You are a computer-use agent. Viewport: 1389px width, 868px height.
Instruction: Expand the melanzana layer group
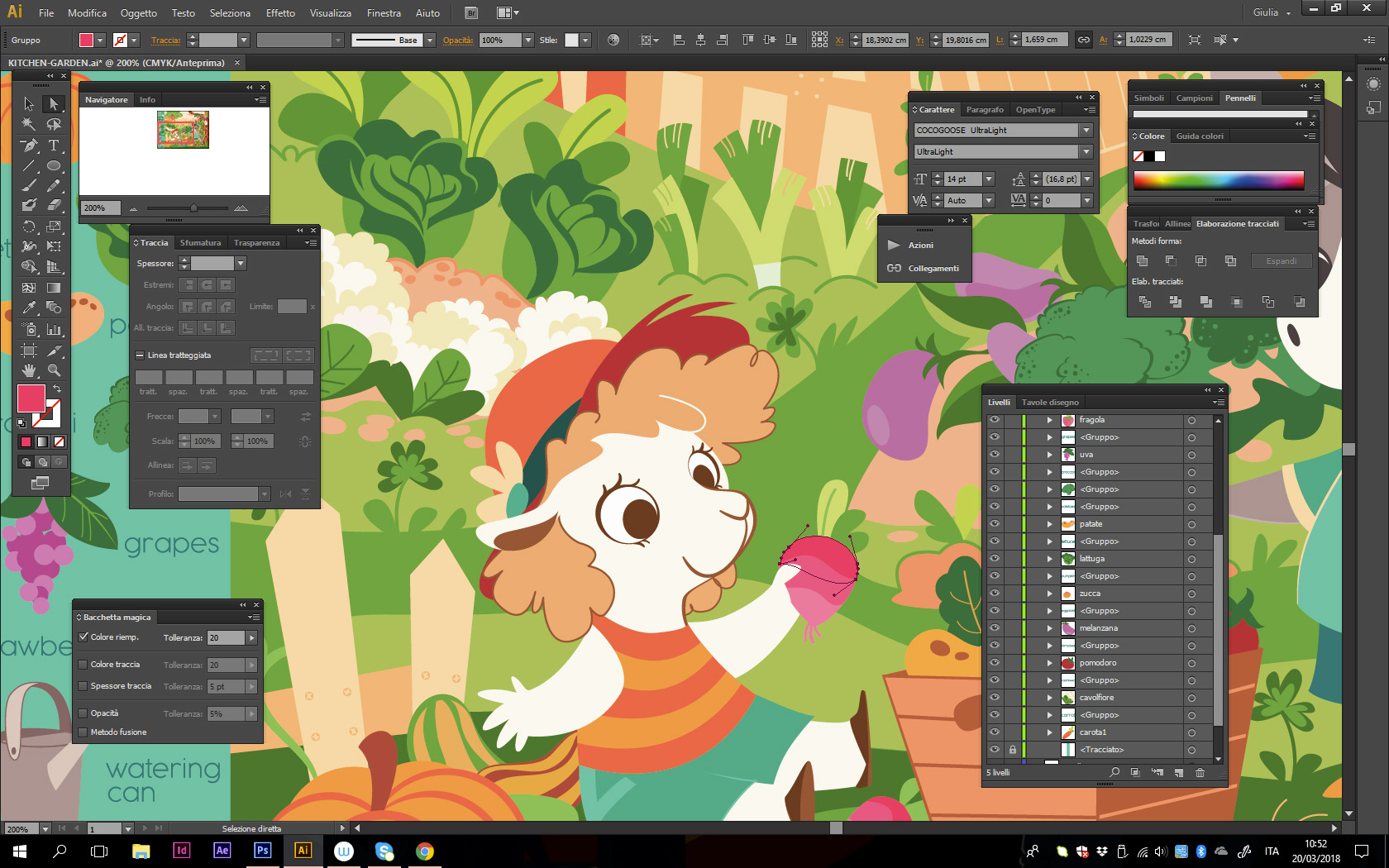pos(1050,628)
